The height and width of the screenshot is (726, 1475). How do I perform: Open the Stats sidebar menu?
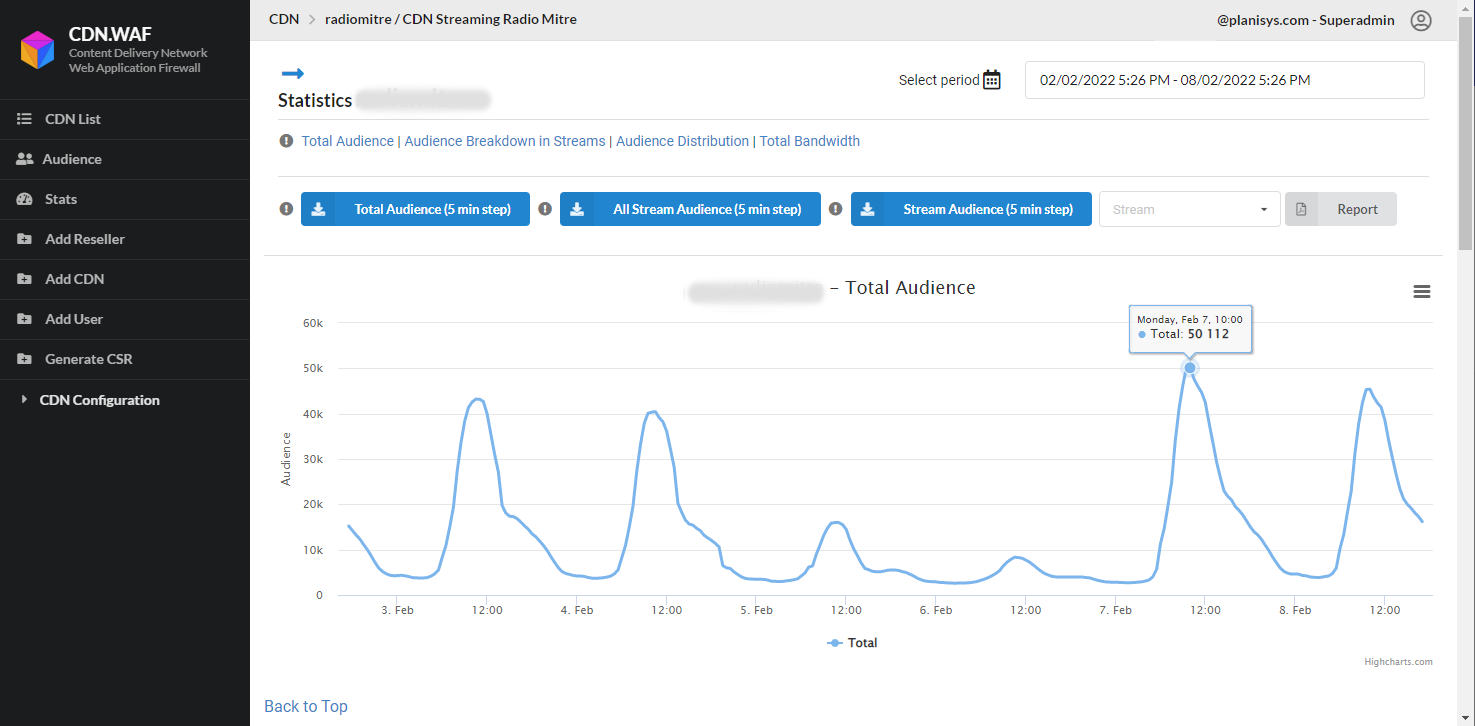click(x=125, y=199)
